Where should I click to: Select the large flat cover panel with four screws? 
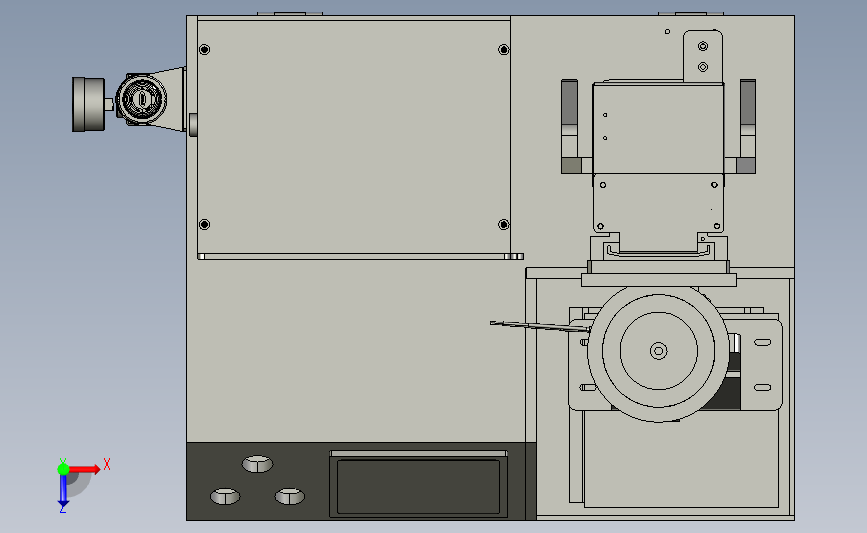[x=354, y=137]
